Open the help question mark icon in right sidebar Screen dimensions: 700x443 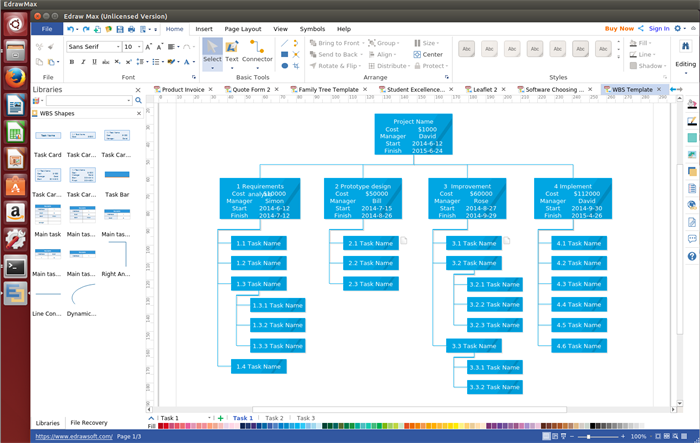click(x=692, y=256)
